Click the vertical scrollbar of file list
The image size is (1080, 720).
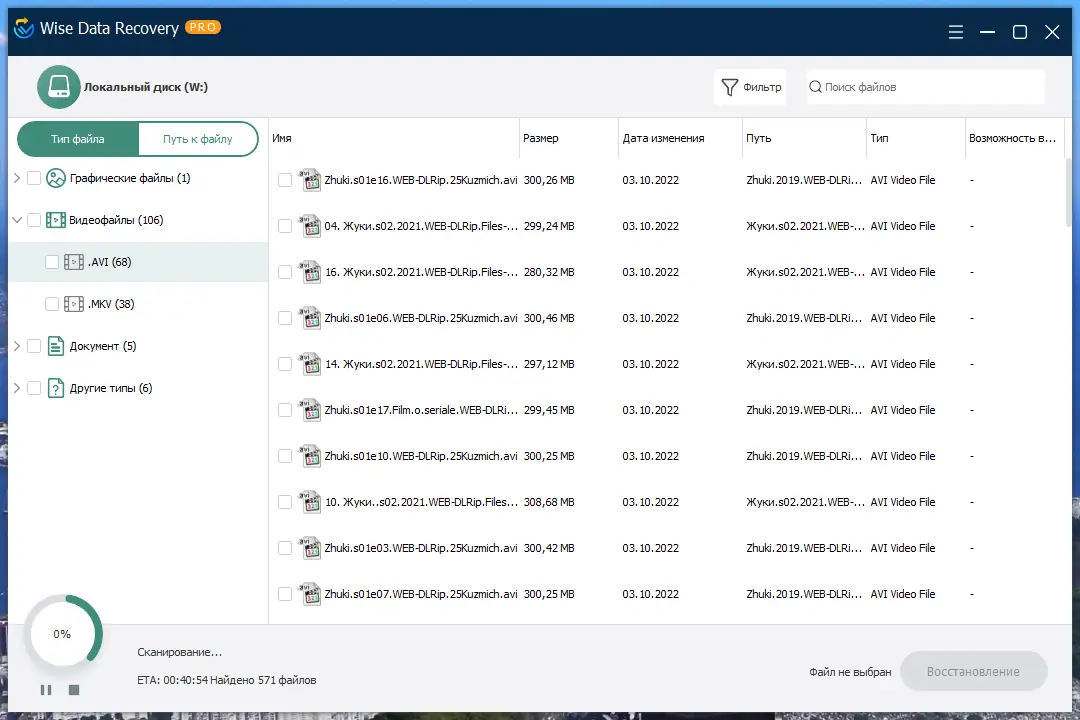(1068, 193)
